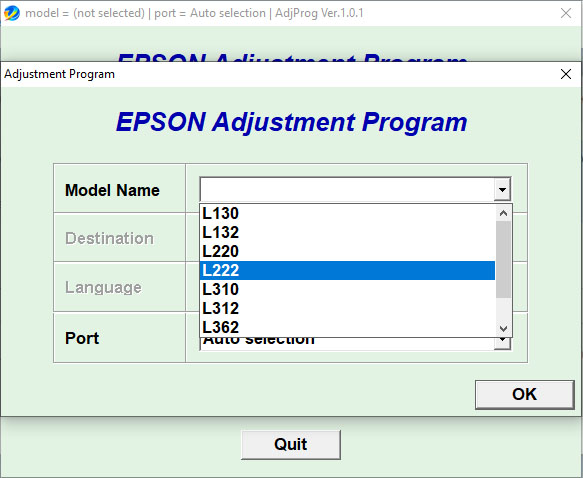Click the model list scrollbar thumb
The height and width of the screenshot is (478, 583).
tap(503, 259)
